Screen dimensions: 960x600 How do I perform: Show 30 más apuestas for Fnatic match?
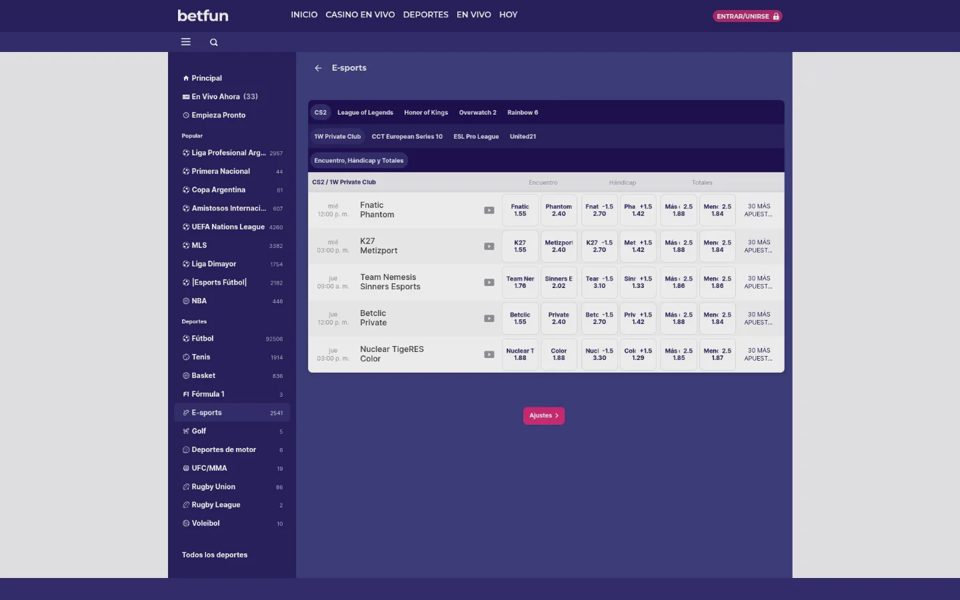759,211
